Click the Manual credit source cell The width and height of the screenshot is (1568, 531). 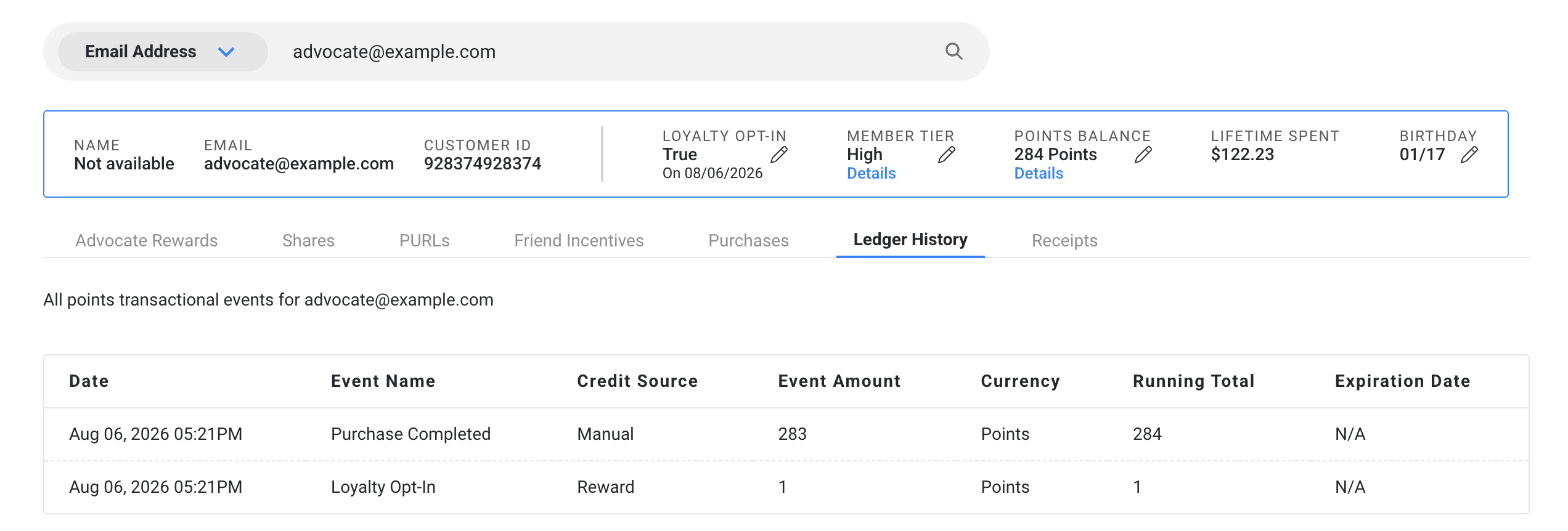coord(605,434)
